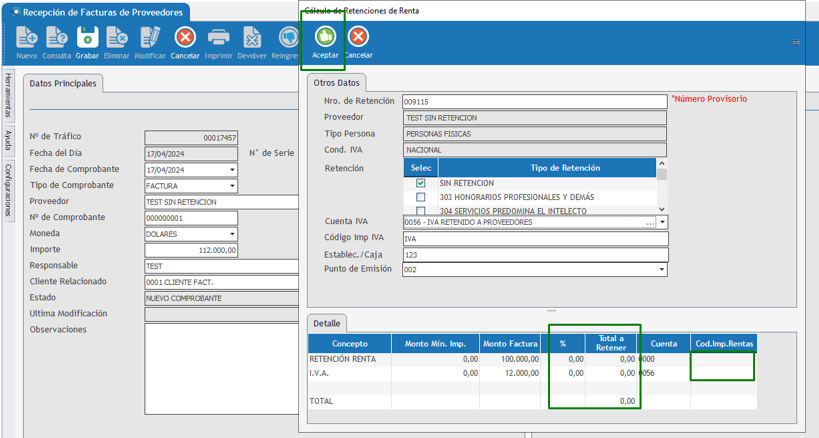This screenshot has height=438, width=819.
Task: Click the Concepto column header
Action: [x=349, y=344]
